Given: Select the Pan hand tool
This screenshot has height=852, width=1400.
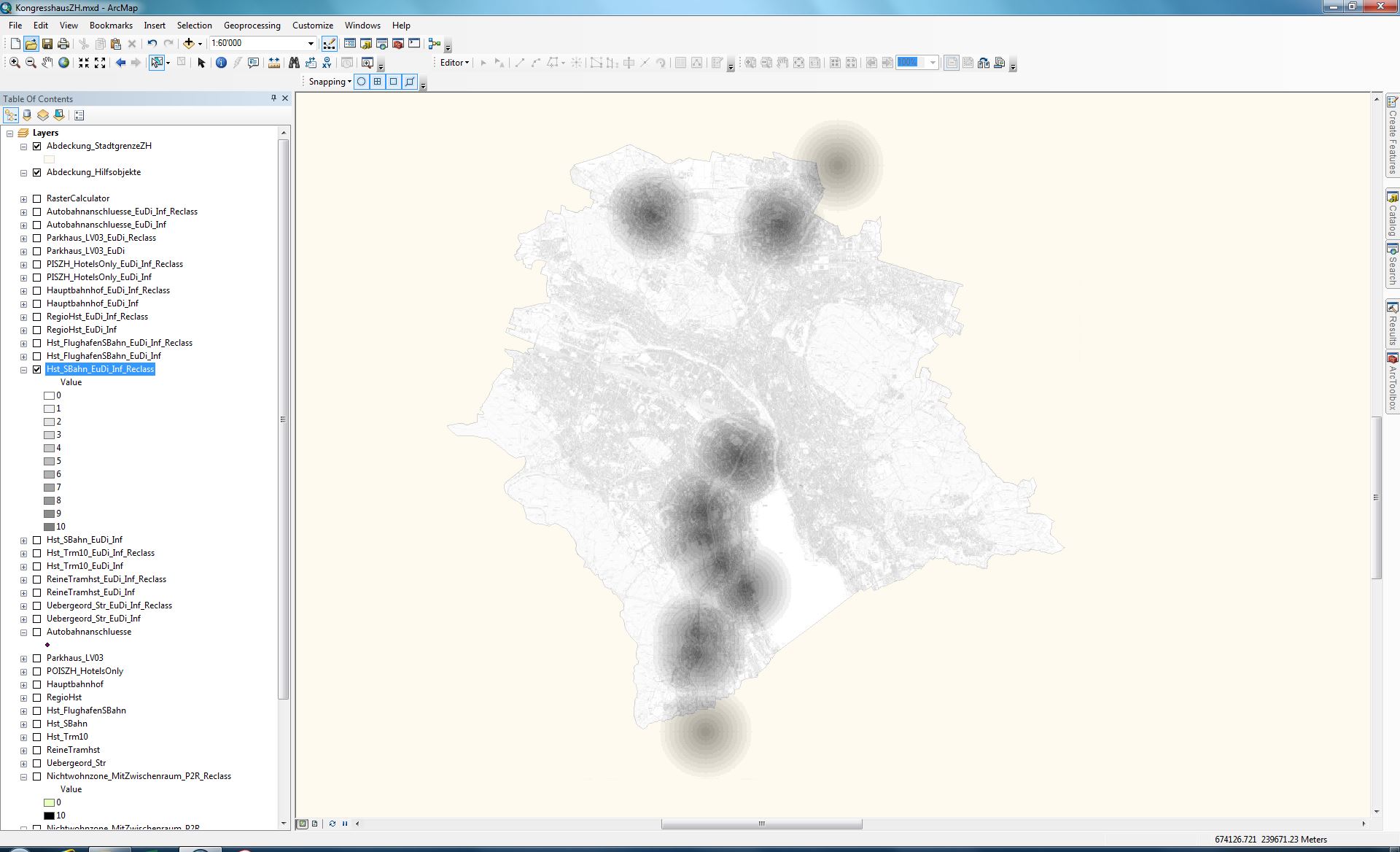Looking at the screenshot, I should click(x=47, y=63).
